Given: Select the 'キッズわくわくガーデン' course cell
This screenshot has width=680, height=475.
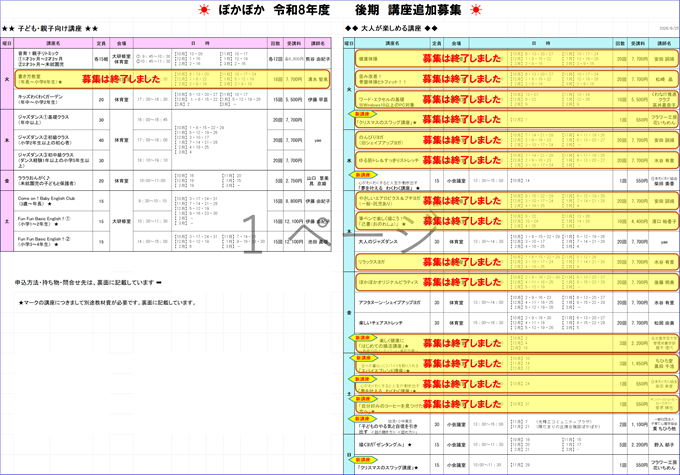Looking at the screenshot, I should 53,99.
